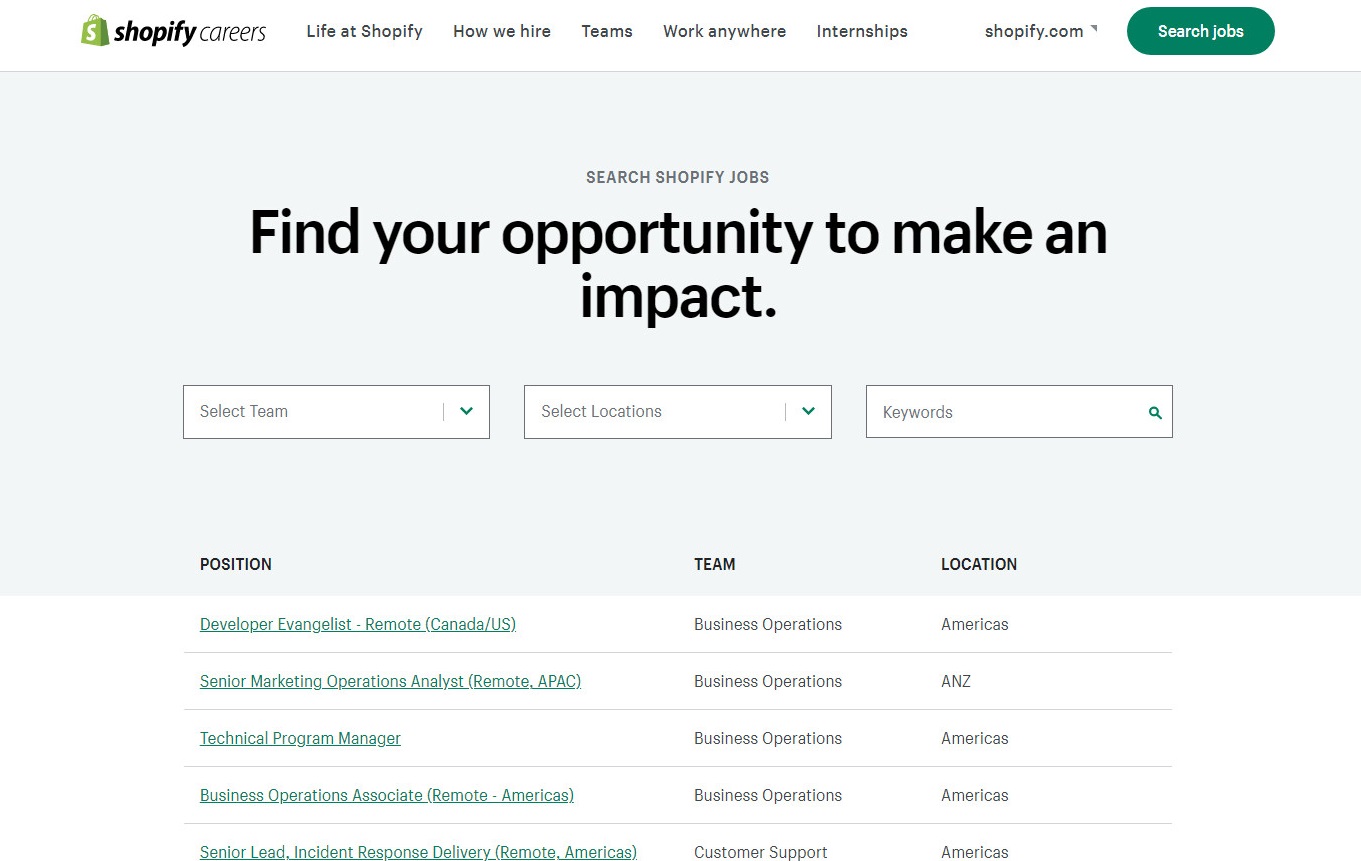Open the Select Locations dropdown chevron
1361x861 pixels.
[x=808, y=411]
